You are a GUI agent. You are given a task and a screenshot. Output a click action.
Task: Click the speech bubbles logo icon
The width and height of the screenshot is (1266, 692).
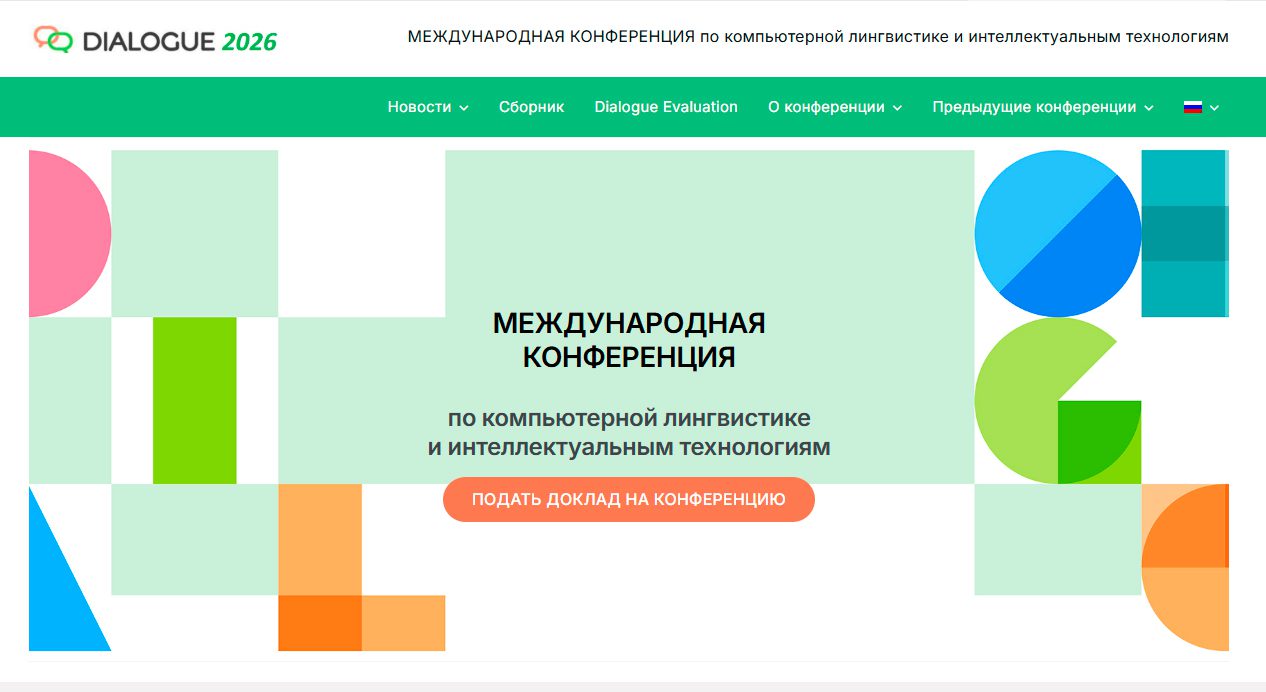click(53, 39)
